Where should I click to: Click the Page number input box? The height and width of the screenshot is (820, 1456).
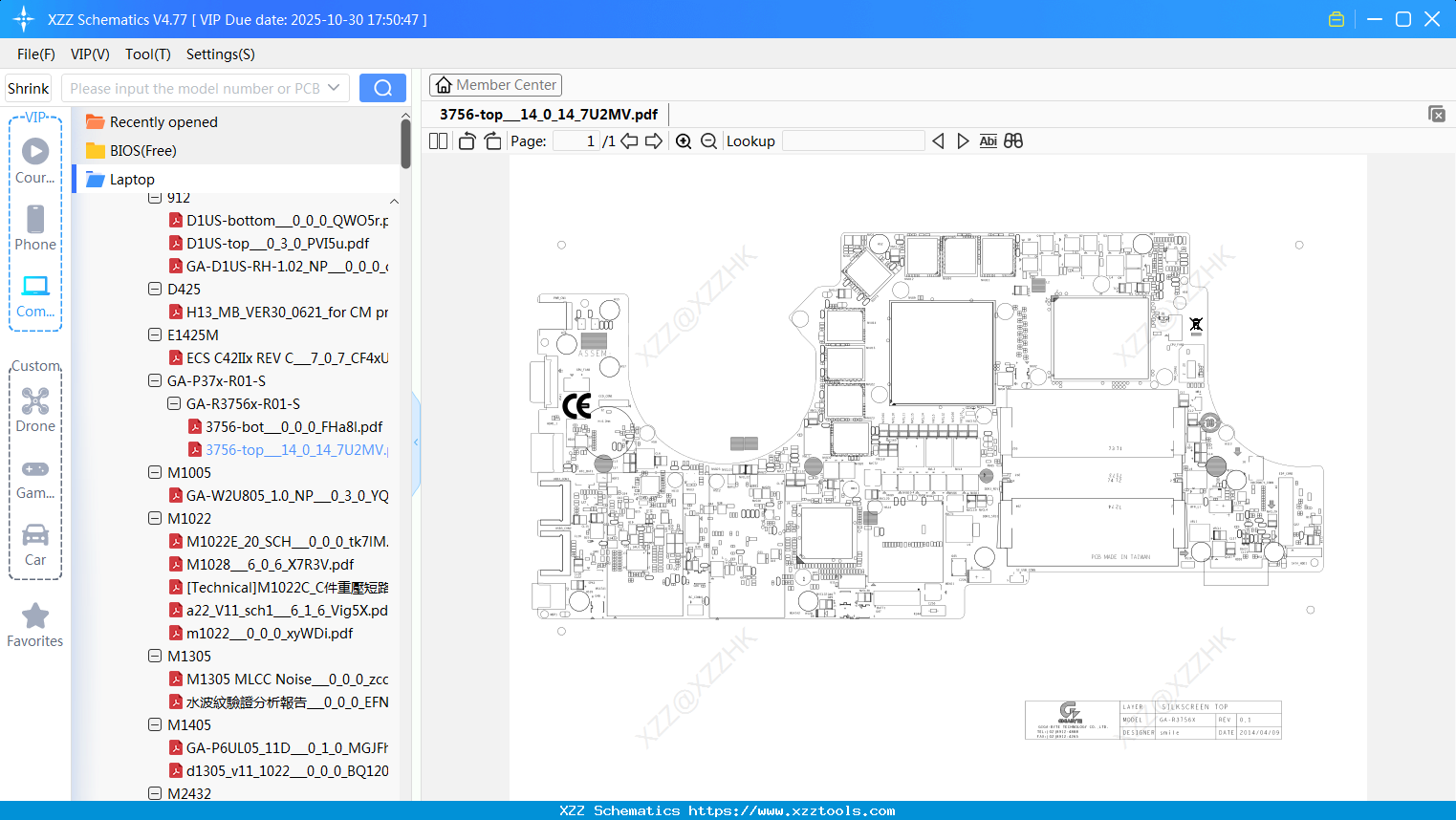pyautogui.click(x=576, y=141)
